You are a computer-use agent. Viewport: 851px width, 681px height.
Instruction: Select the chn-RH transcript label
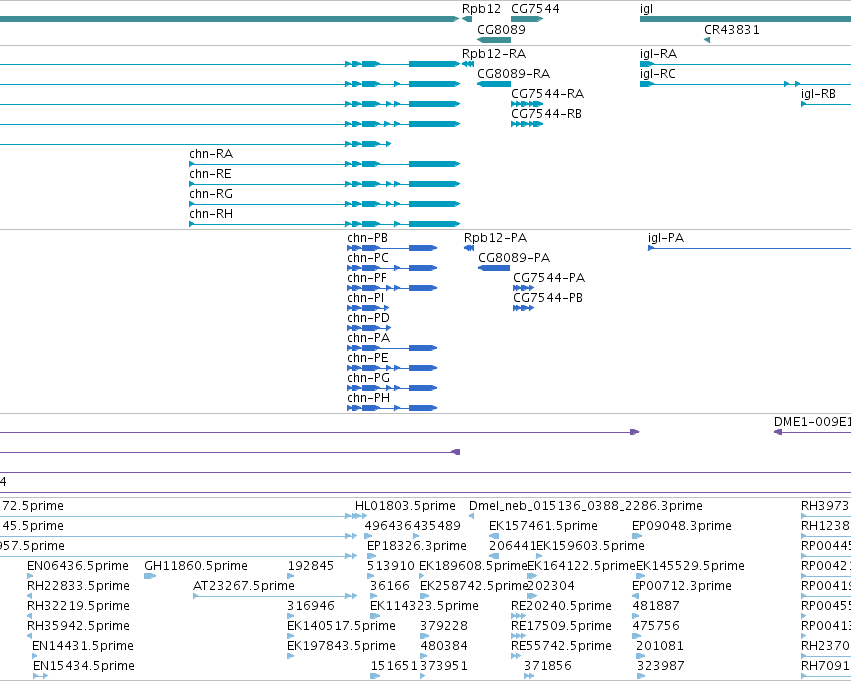click(211, 214)
